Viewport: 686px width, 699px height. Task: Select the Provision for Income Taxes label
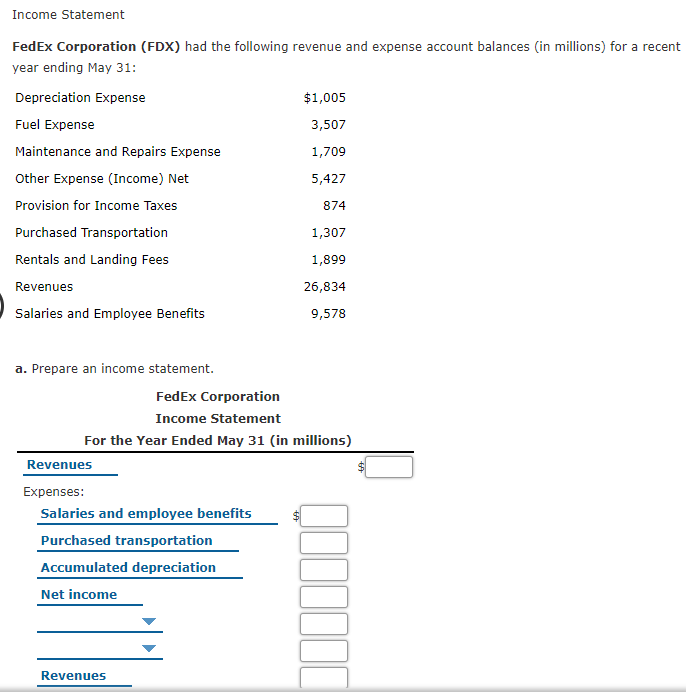(x=96, y=206)
